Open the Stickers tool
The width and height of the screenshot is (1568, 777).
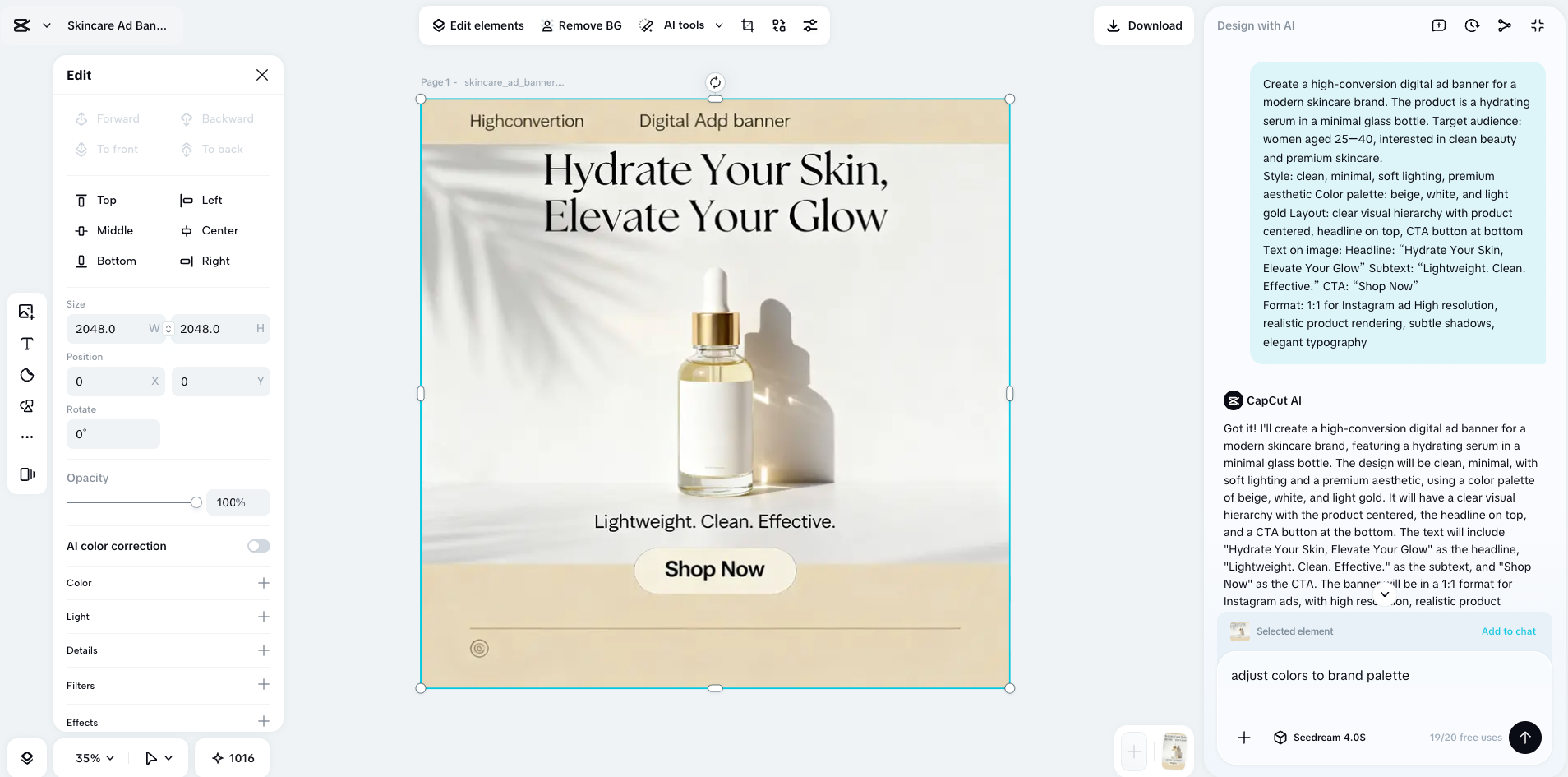click(x=26, y=375)
